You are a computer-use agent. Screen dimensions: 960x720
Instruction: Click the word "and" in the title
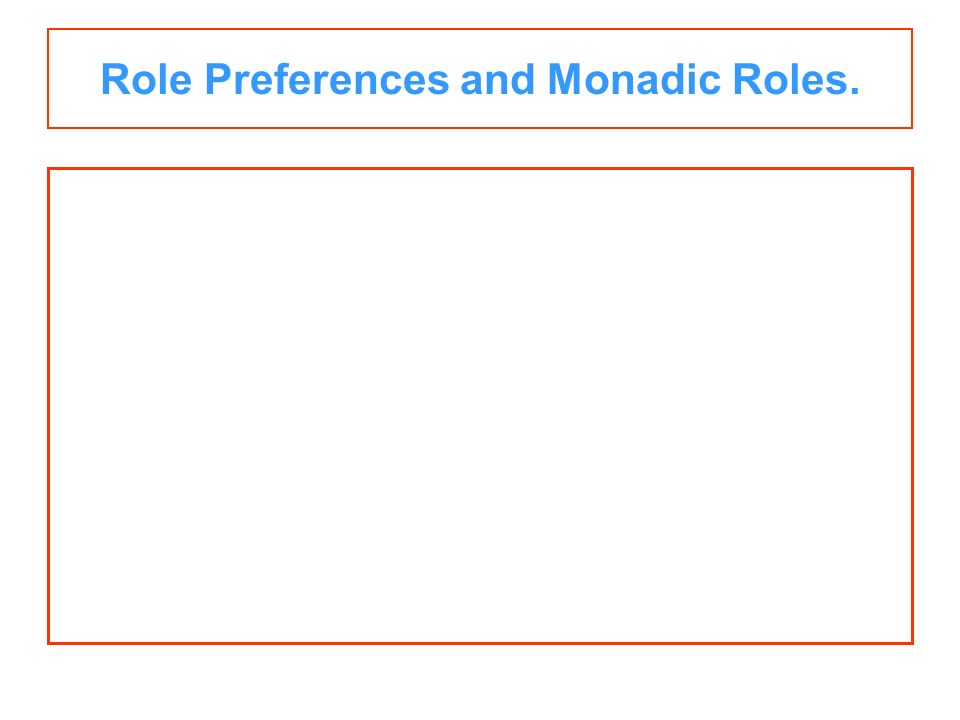tap(498, 80)
